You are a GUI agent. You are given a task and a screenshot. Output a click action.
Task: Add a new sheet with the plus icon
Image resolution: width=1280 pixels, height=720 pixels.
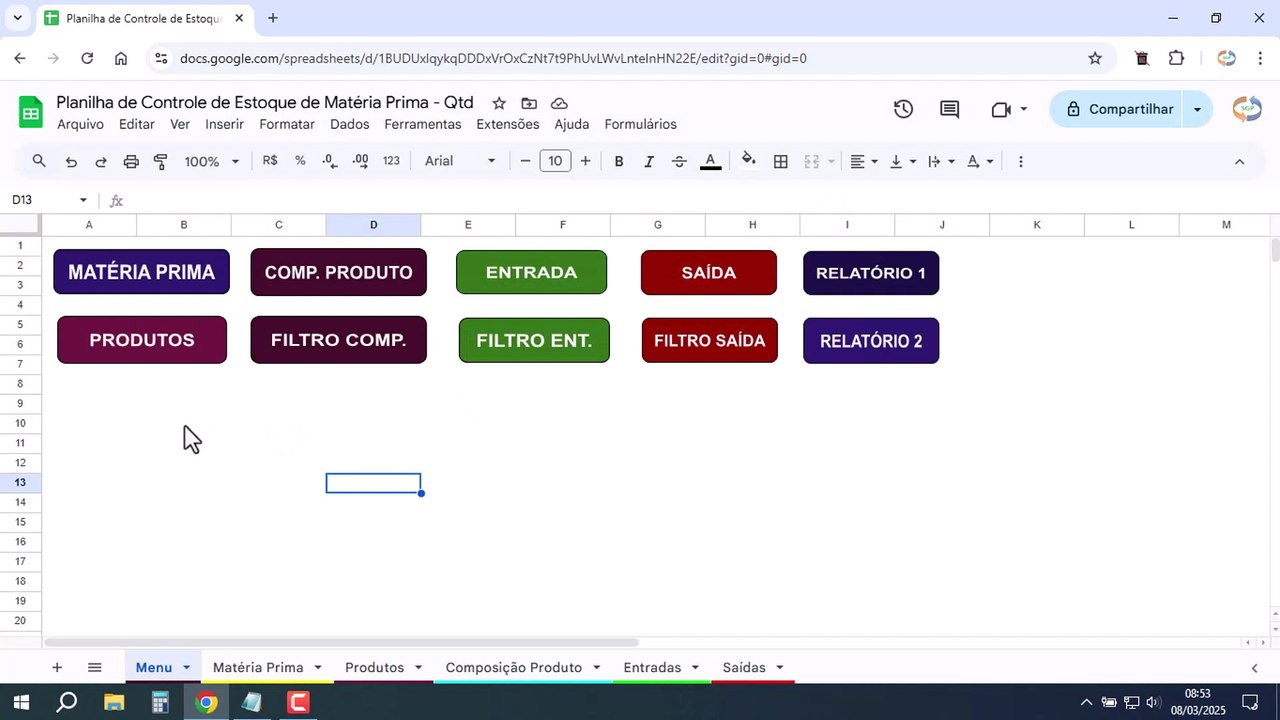coord(57,667)
